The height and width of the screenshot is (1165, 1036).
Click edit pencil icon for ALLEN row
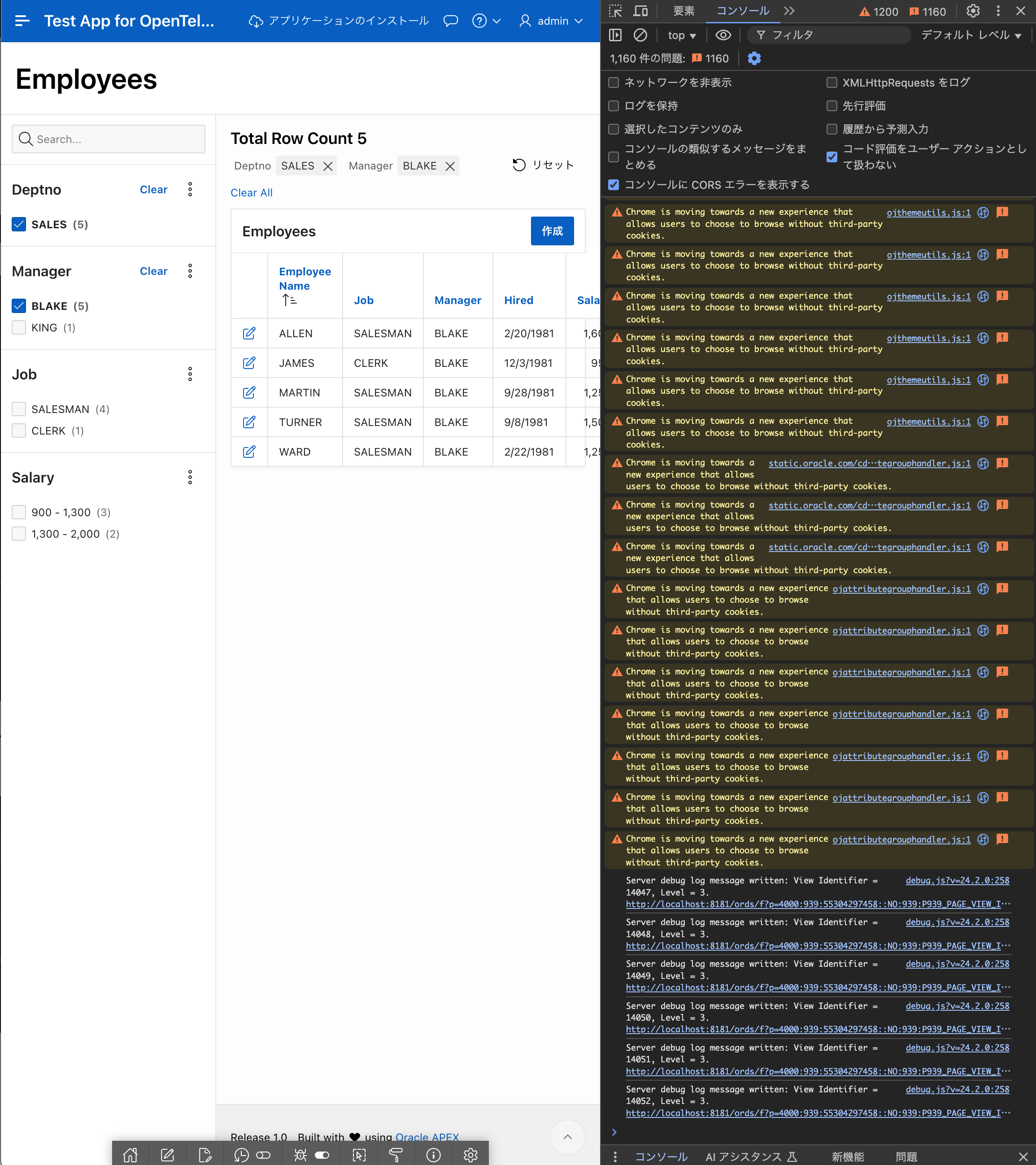249,334
